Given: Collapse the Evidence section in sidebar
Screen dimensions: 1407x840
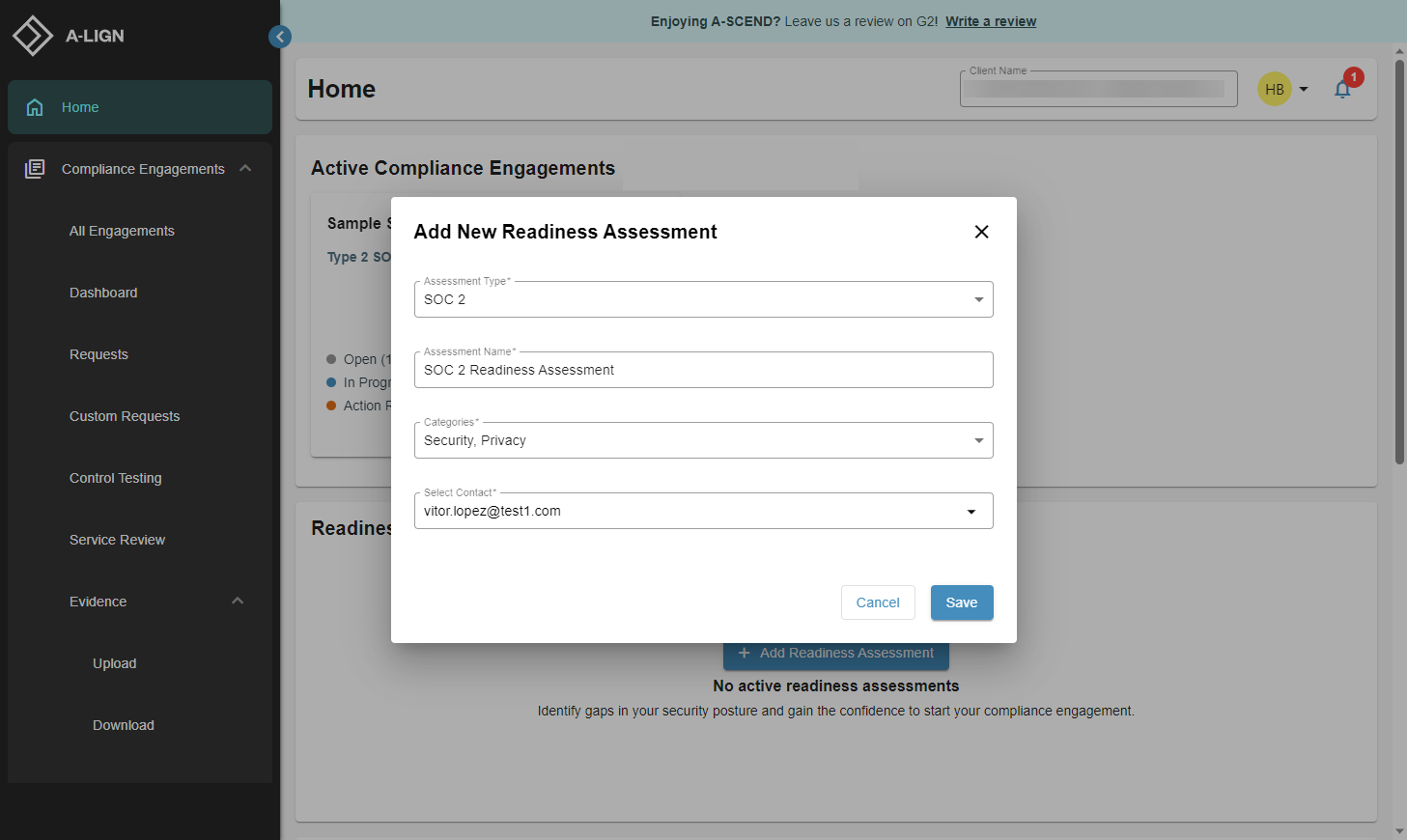Looking at the screenshot, I should [237, 601].
